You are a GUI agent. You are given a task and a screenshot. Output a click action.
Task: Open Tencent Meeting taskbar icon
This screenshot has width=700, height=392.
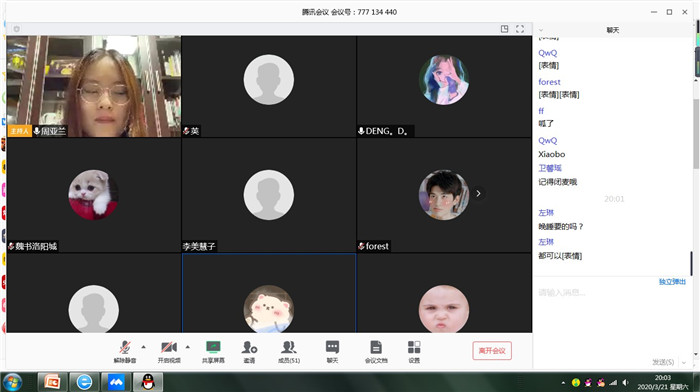coord(116,382)
